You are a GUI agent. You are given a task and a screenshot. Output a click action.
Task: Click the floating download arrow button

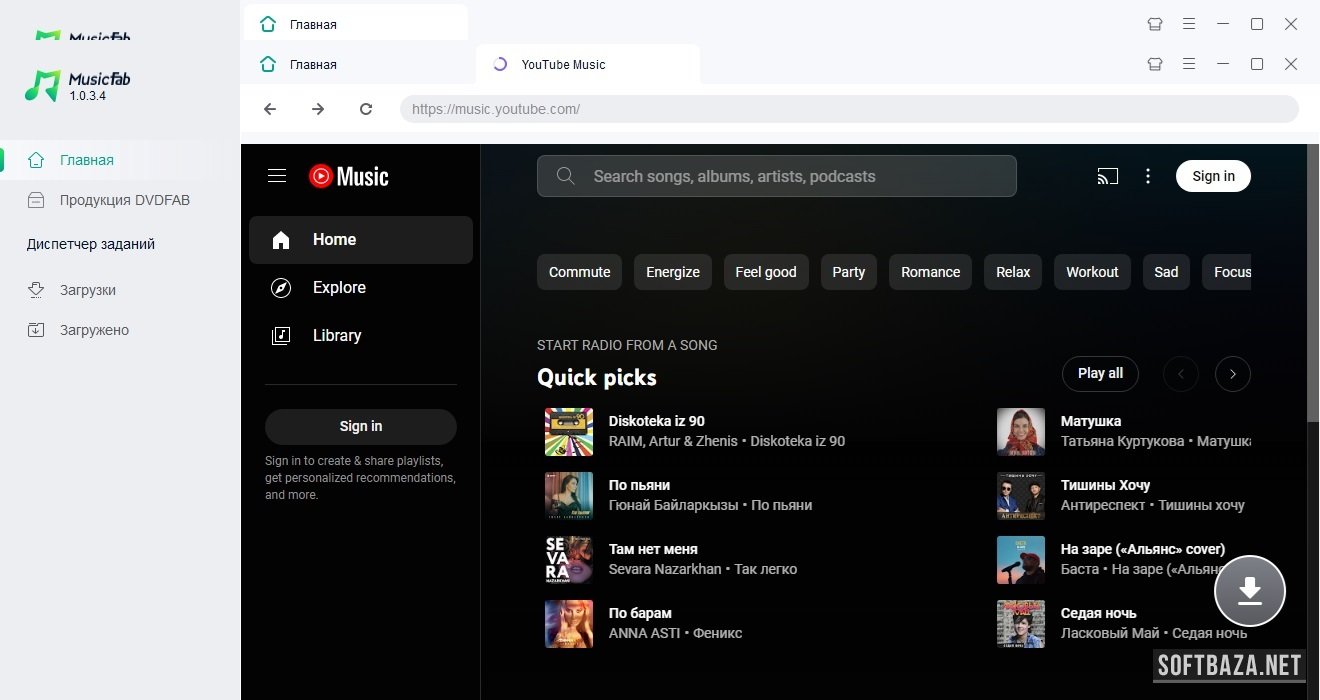[x=1249, y=591]
